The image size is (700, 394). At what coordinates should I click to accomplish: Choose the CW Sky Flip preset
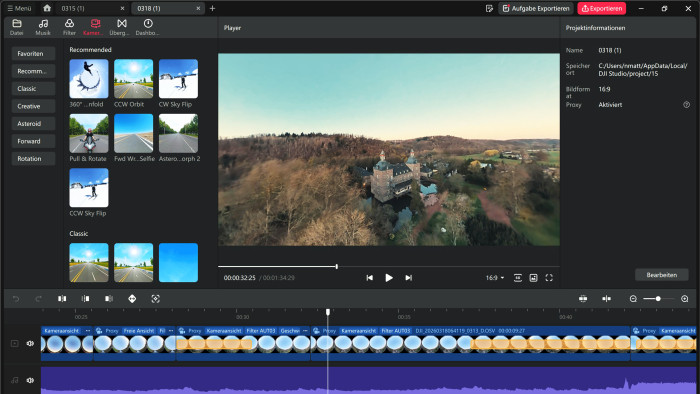pyautogui.click(x=178, y=79)
